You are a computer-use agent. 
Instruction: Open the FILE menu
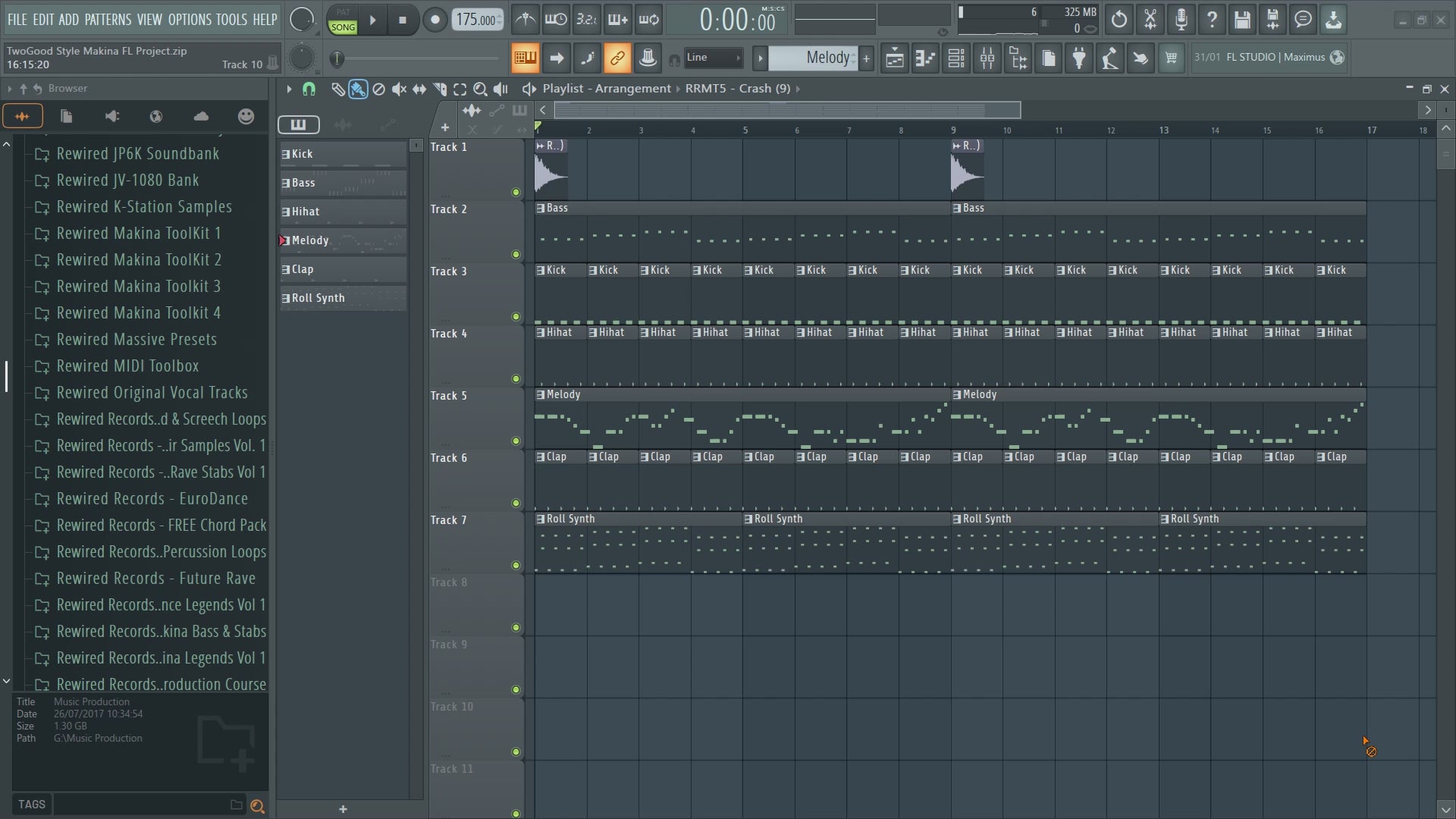click(17, 20)
